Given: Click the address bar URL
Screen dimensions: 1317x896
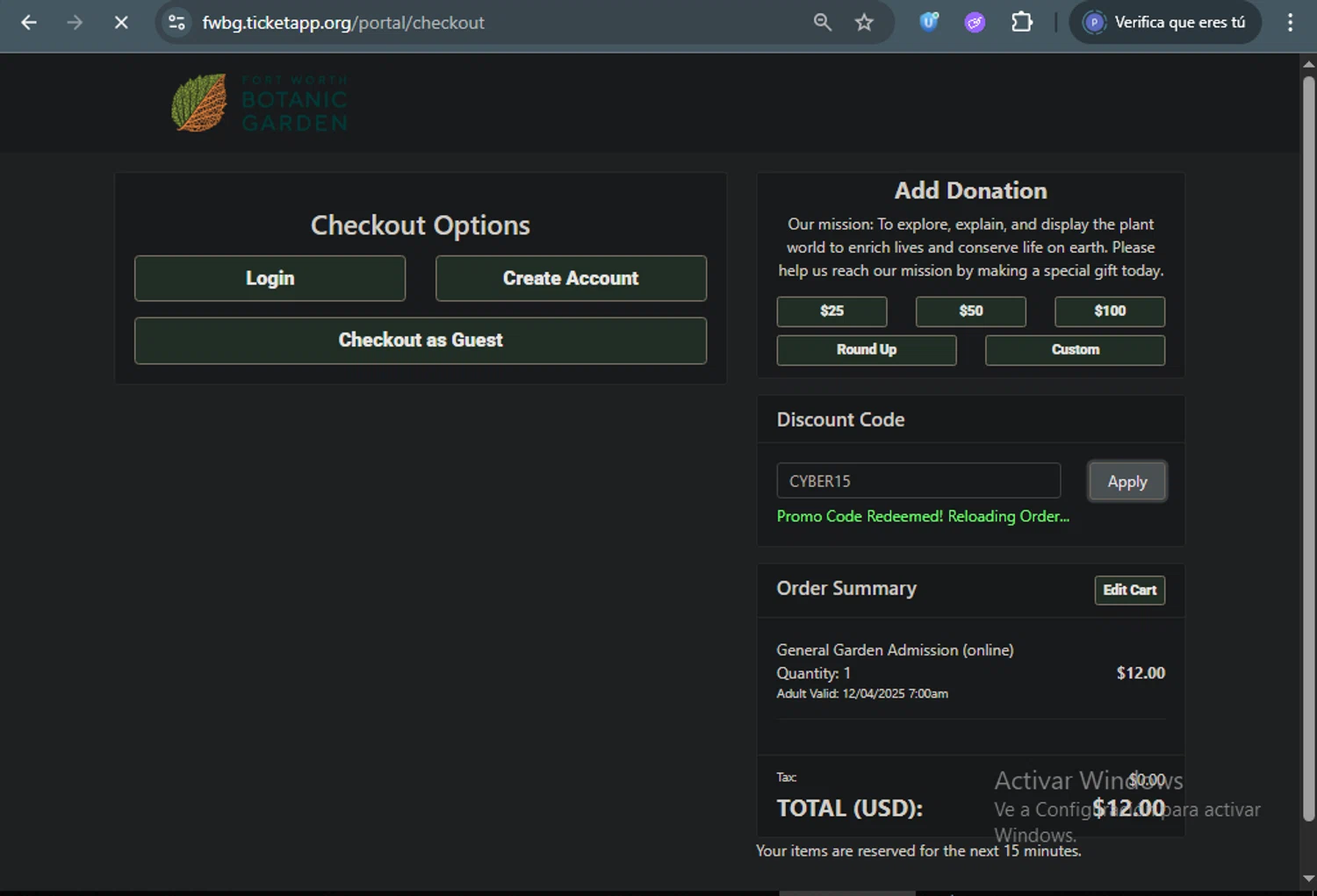Looking at the screenshot, I should pos(343,23).
